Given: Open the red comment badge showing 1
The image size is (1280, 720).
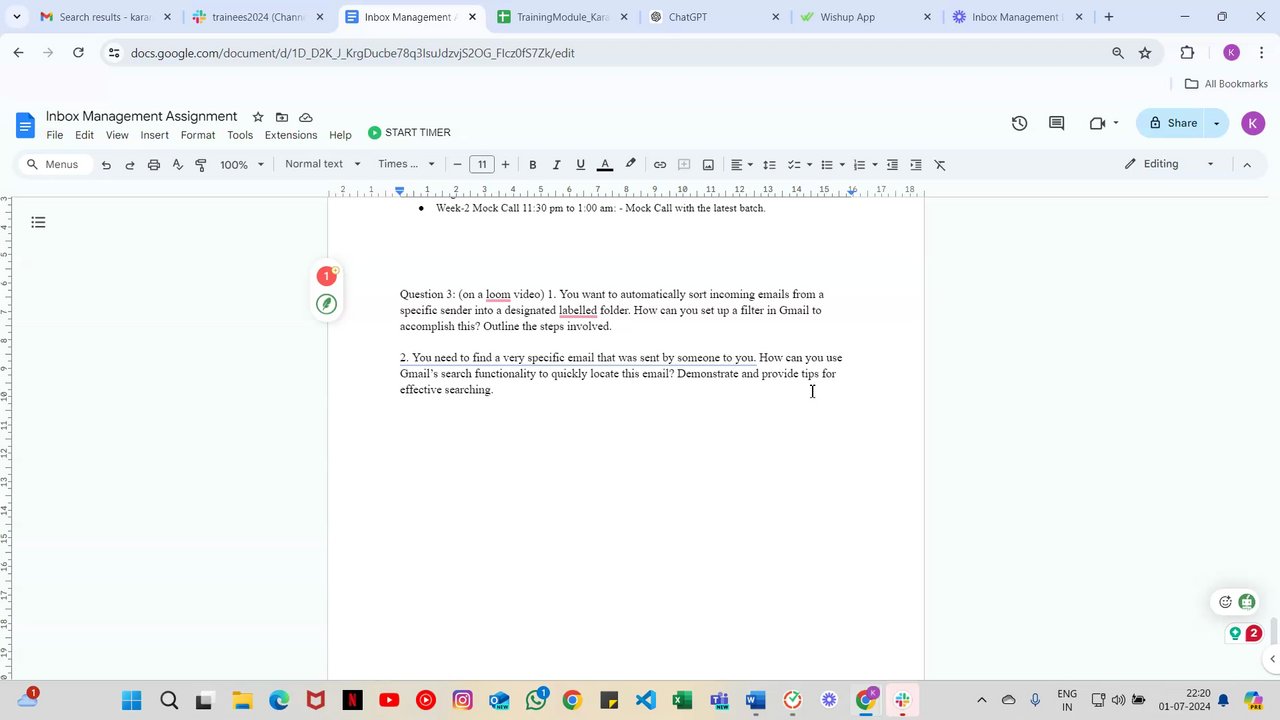Looking at the screenshot, I should click(326, 276).
